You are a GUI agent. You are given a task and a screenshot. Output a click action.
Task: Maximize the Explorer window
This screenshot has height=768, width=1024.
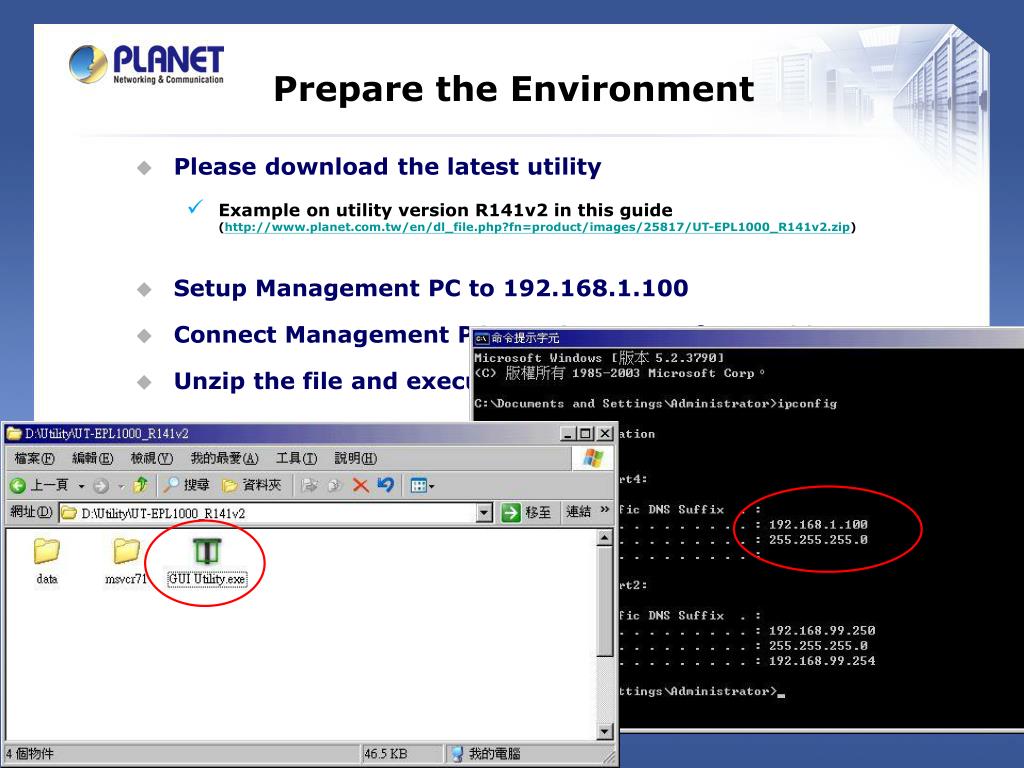(x=585, y=433)
